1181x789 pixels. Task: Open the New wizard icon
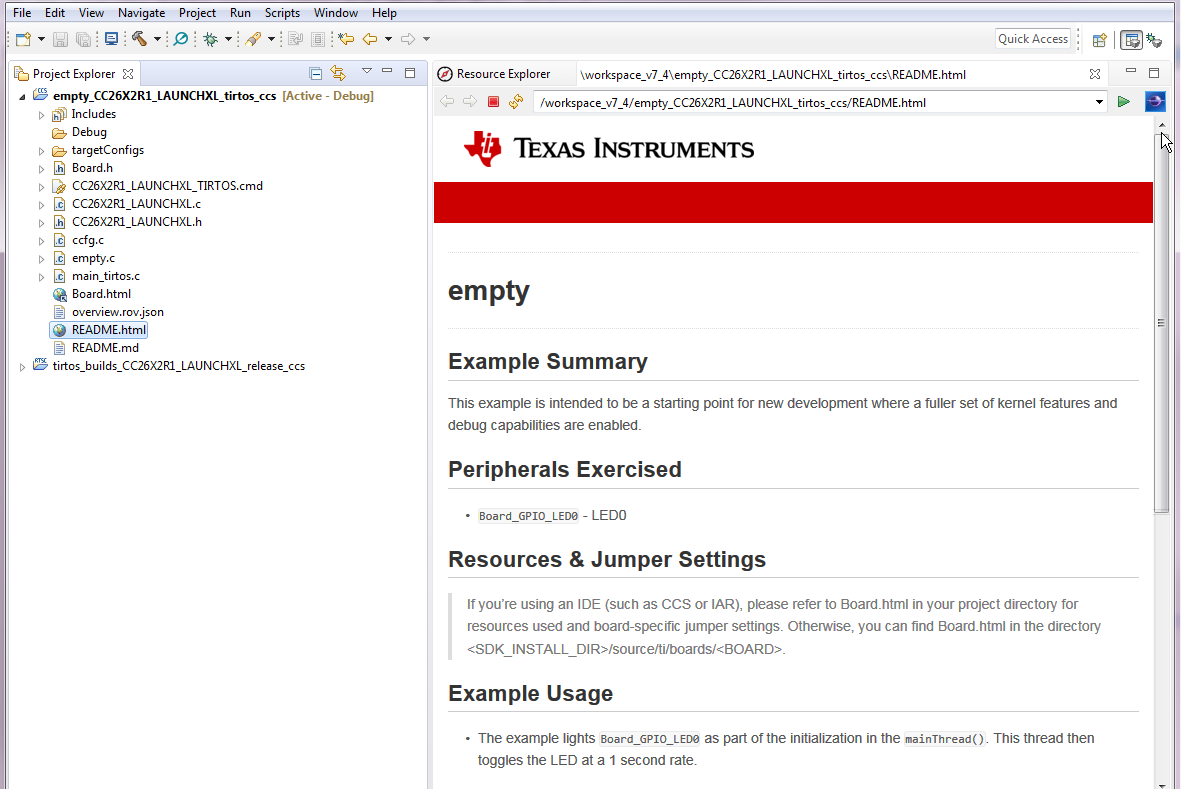click(20, 38)
